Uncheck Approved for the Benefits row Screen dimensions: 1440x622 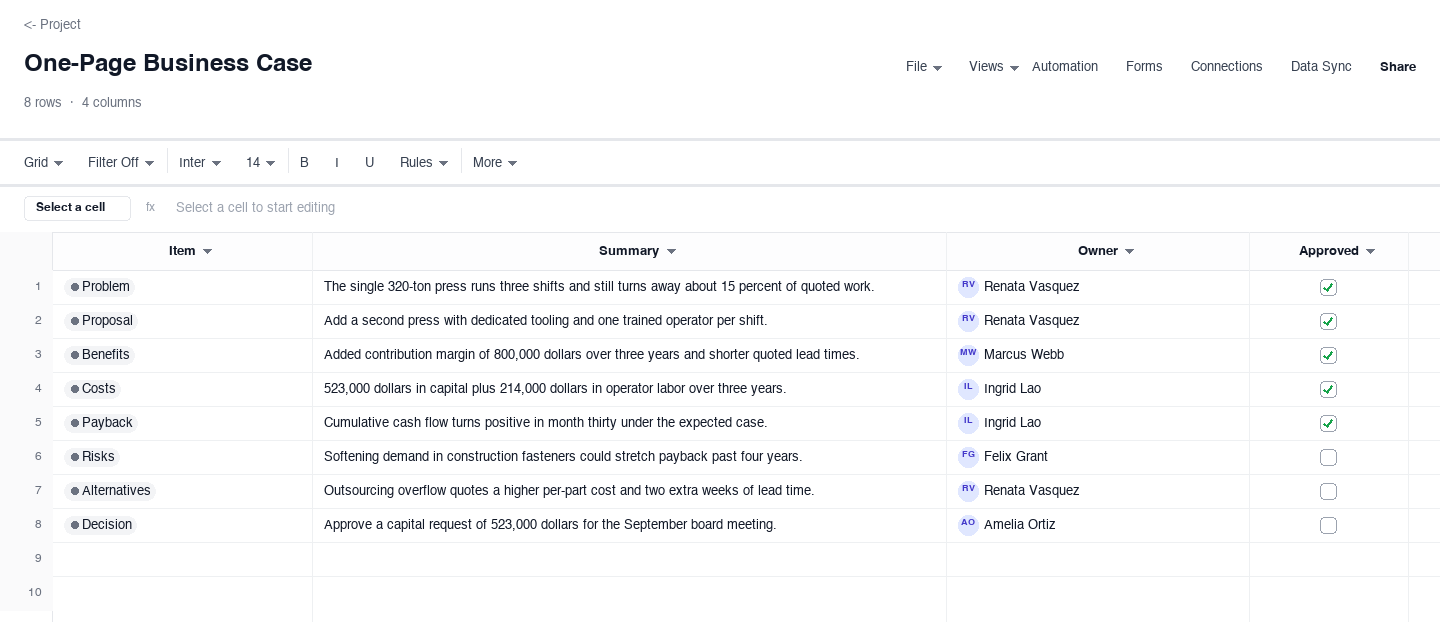1328,355
